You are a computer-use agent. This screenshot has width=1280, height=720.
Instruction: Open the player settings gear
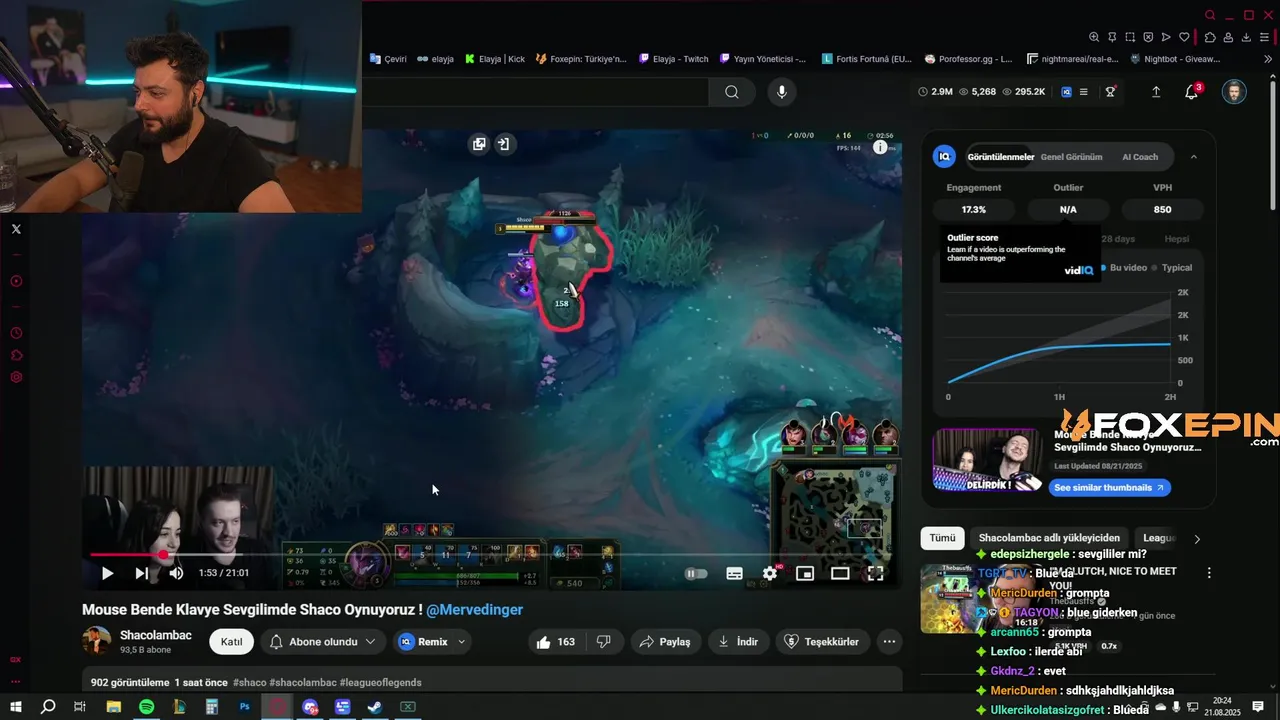click(770, 573)
